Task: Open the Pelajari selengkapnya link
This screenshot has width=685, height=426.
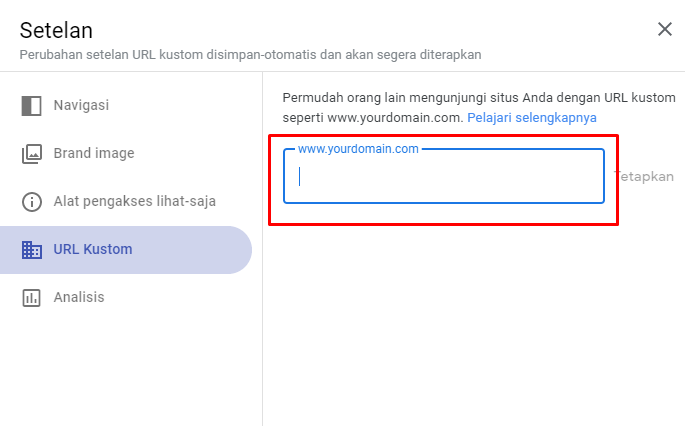Action: pos(532,117)
